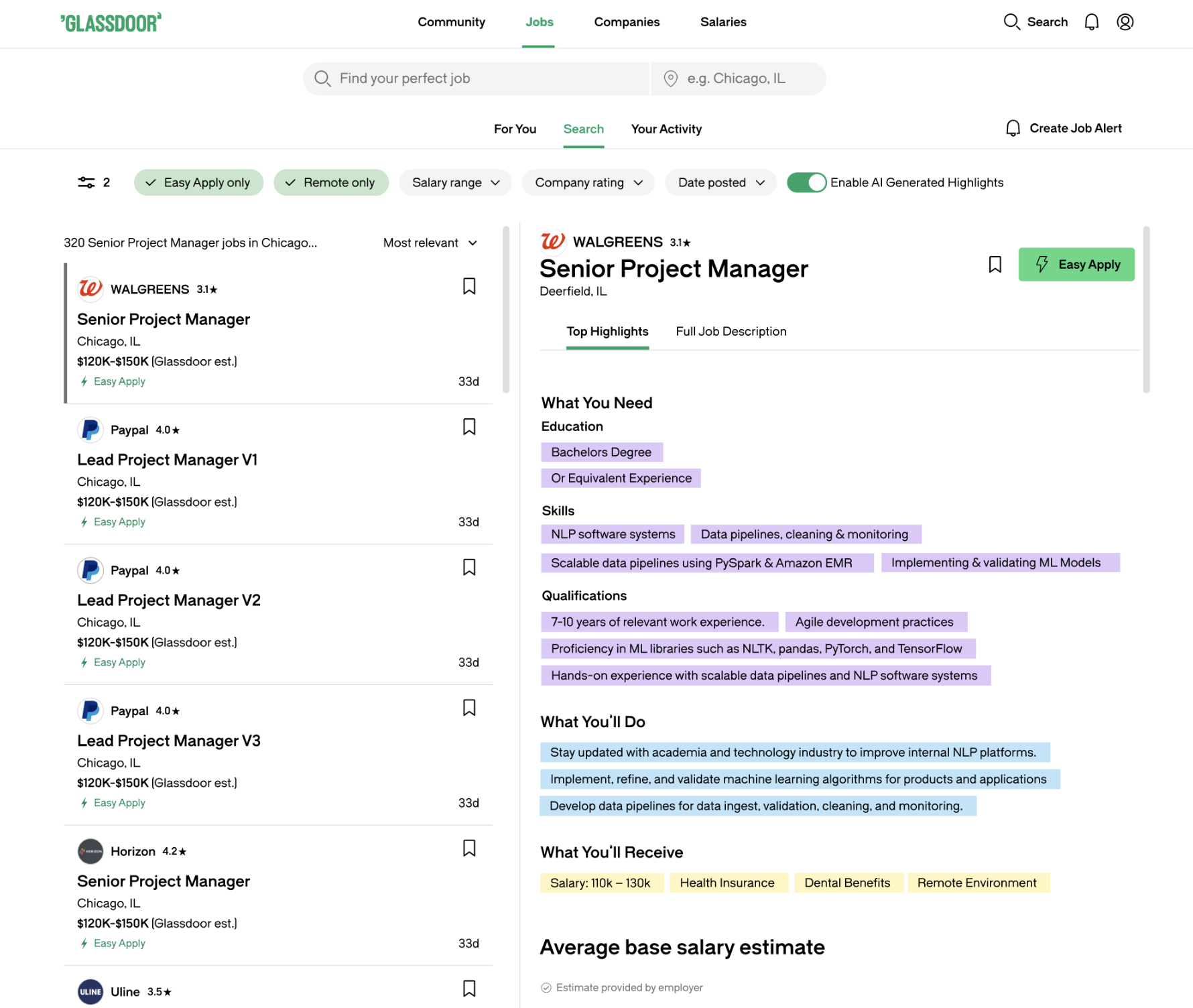Click the job list scrollbar

(x=506, y=310)
